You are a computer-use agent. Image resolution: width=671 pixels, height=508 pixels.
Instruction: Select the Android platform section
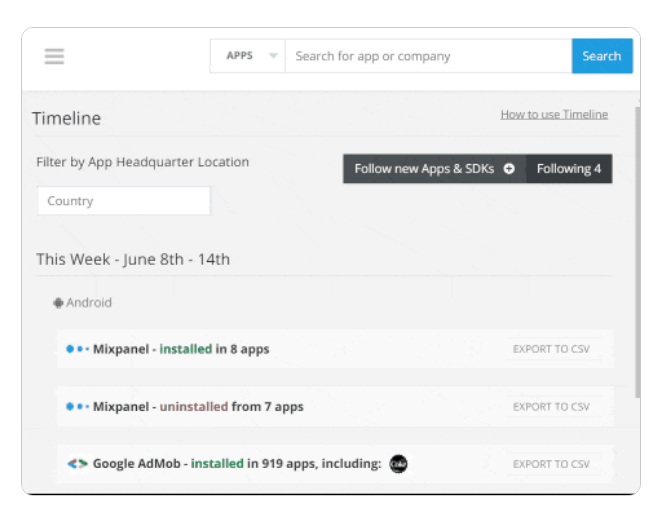(x=89, y=303)
